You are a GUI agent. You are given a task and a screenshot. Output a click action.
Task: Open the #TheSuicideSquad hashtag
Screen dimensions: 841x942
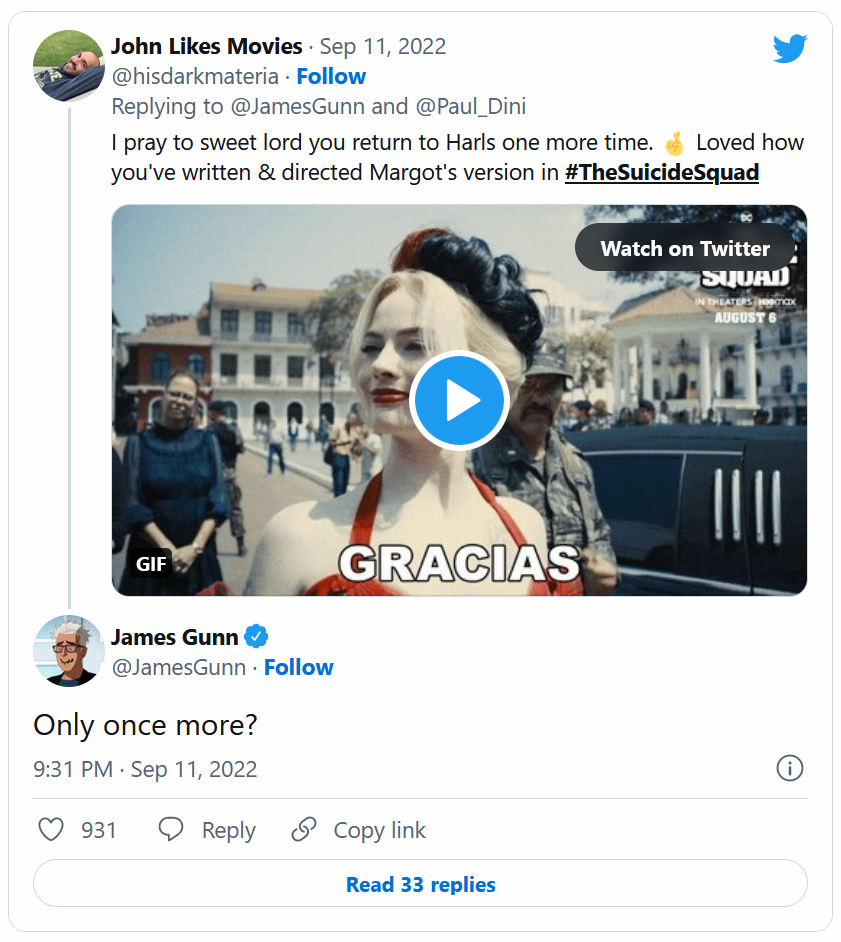662,172
